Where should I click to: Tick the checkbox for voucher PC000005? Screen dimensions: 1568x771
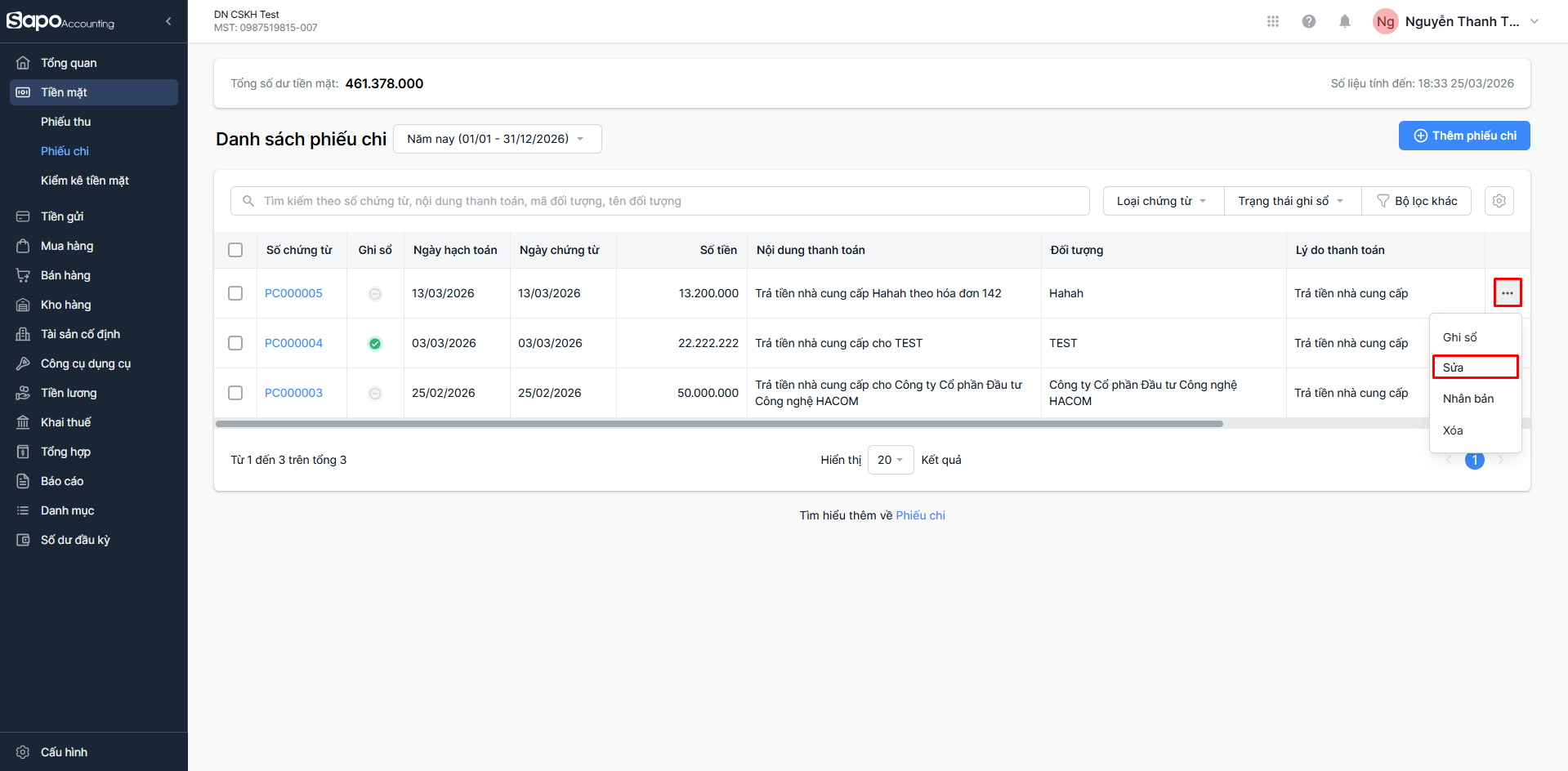click(235, 293)
